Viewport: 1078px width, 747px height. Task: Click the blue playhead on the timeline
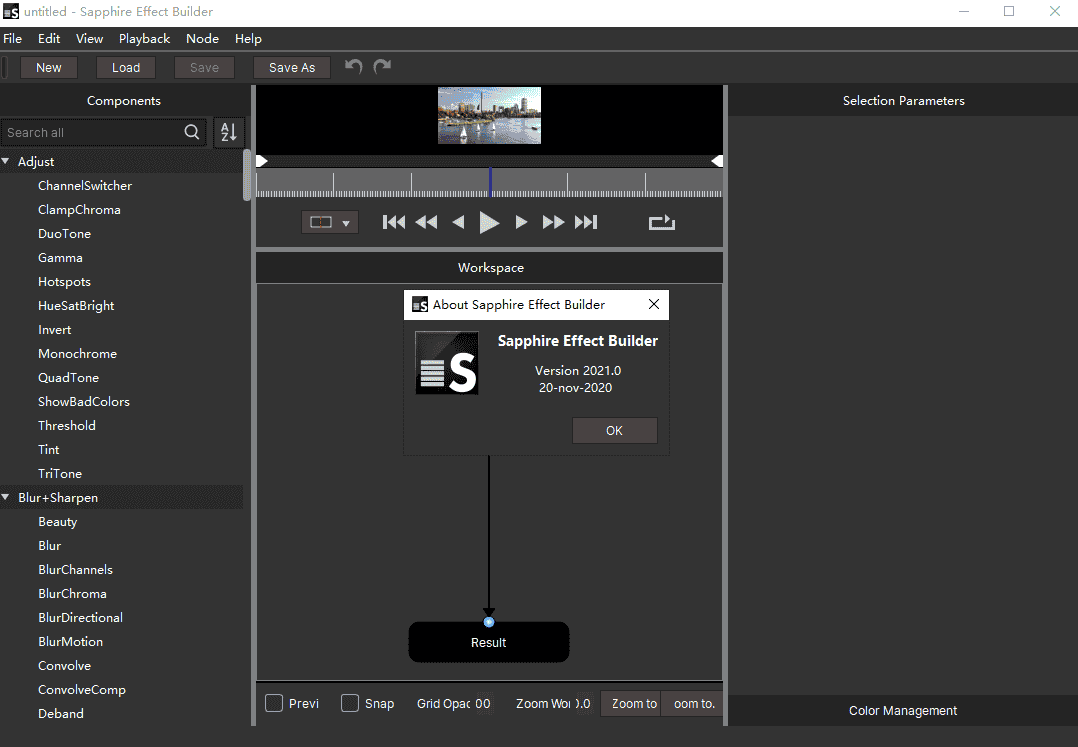click(x=490, y=182)
